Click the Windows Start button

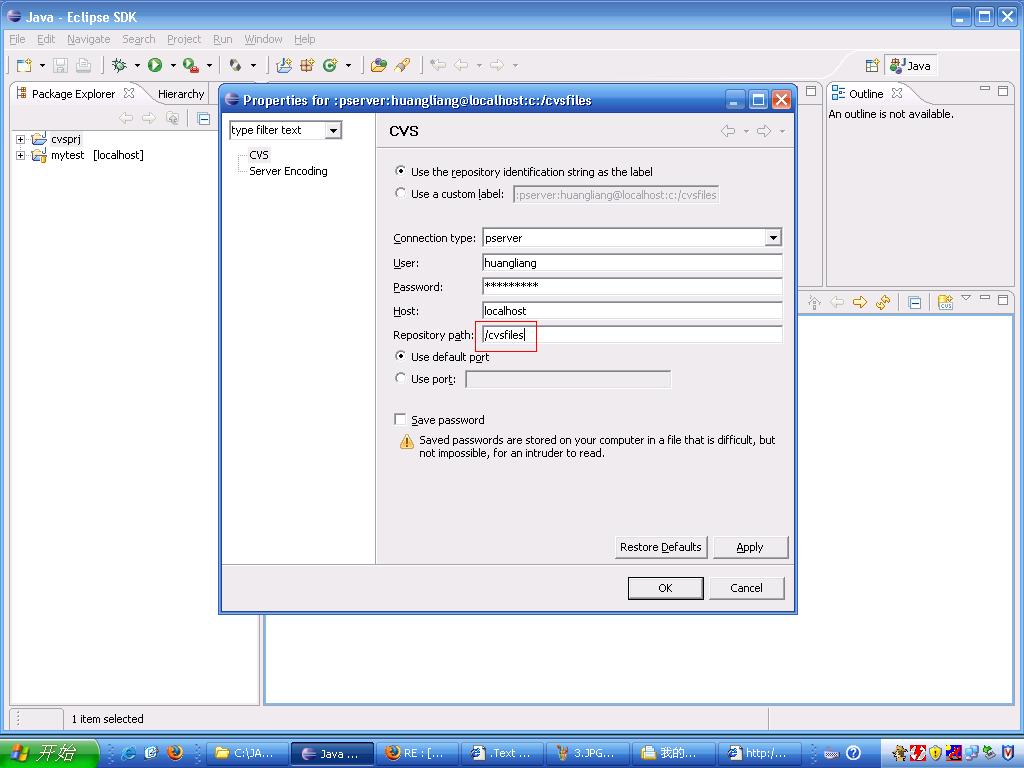click(49, 753)
